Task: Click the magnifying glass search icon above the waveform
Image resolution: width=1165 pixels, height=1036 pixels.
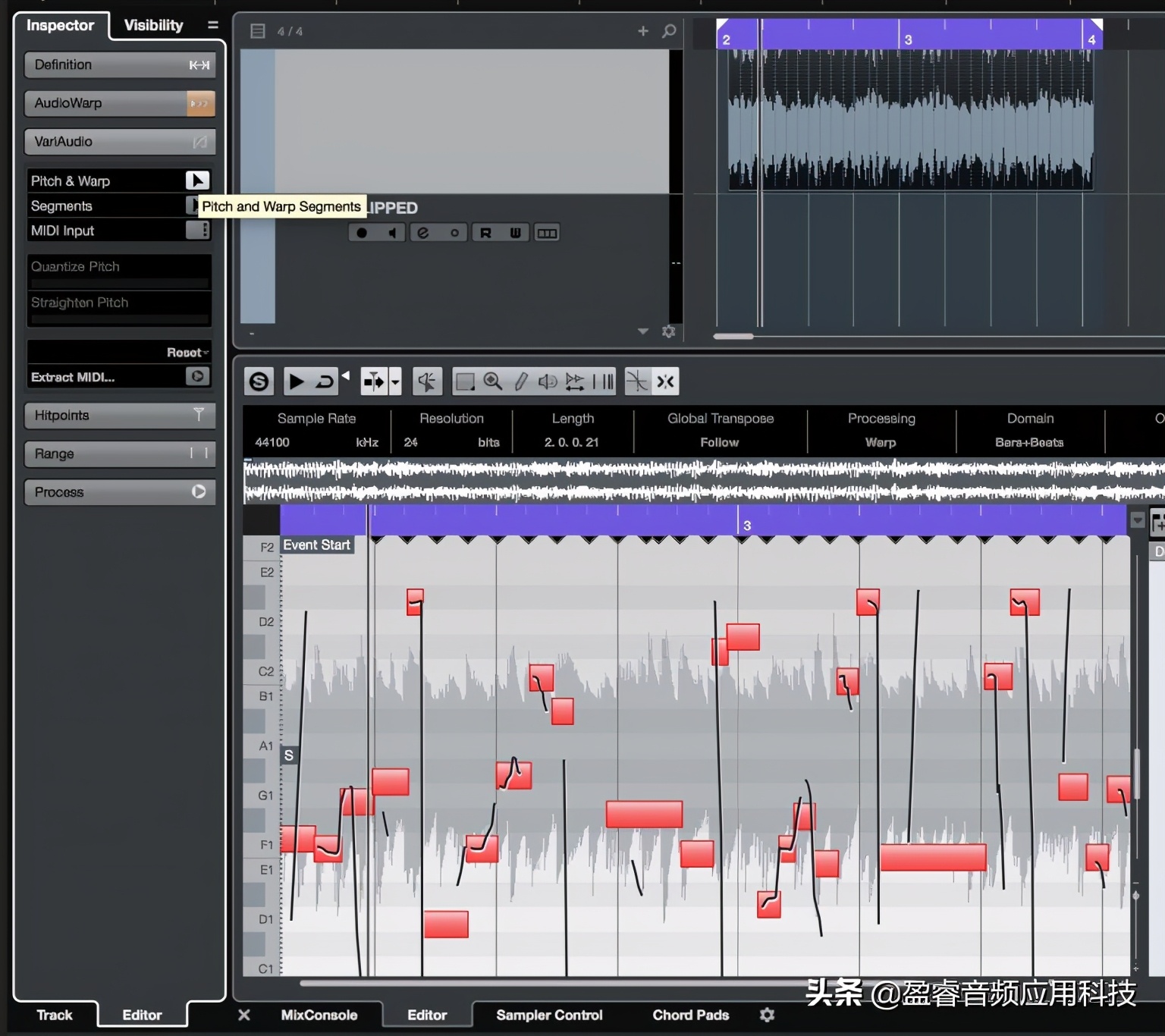Action: tap(669, 31)
